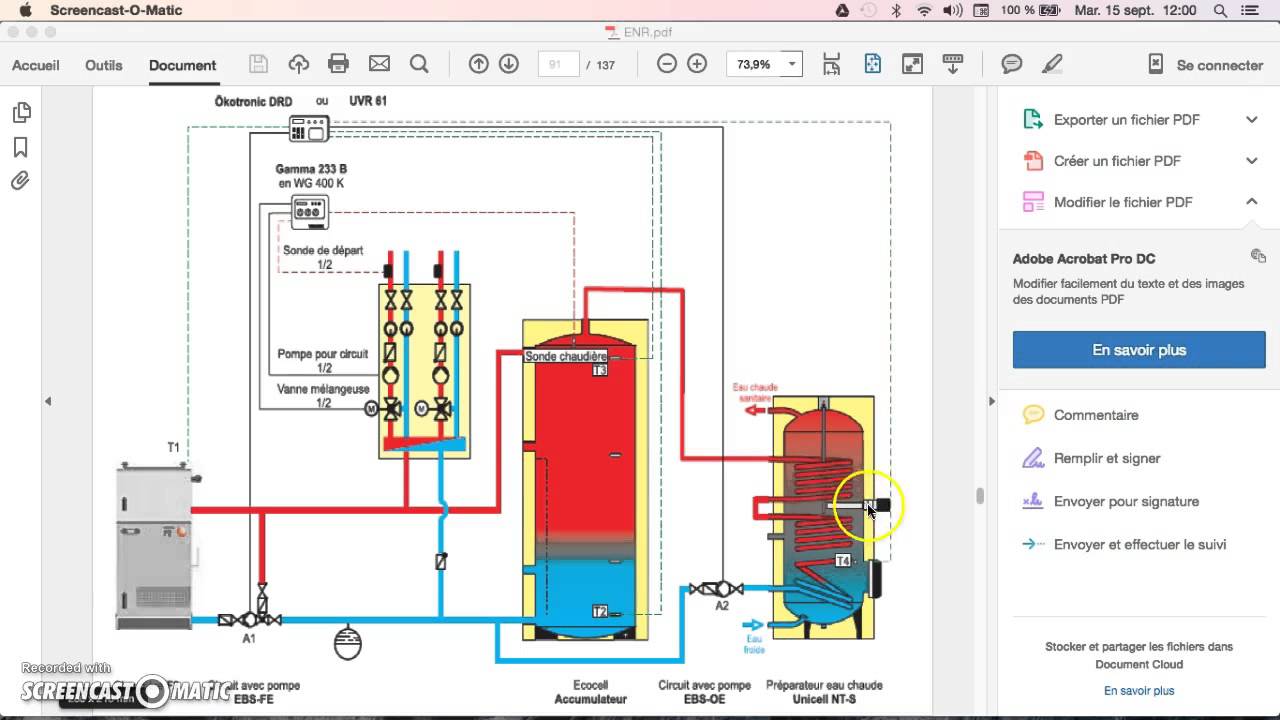
Task: Click the read mode toolbar icon
Action: pos(952,64)
